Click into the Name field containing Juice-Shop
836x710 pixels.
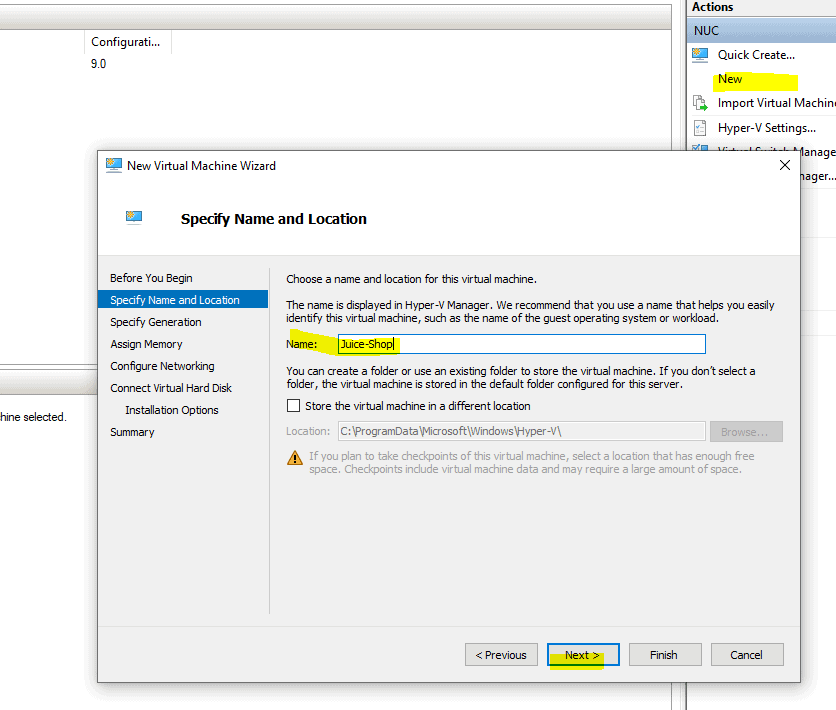(x=521, y=344)
